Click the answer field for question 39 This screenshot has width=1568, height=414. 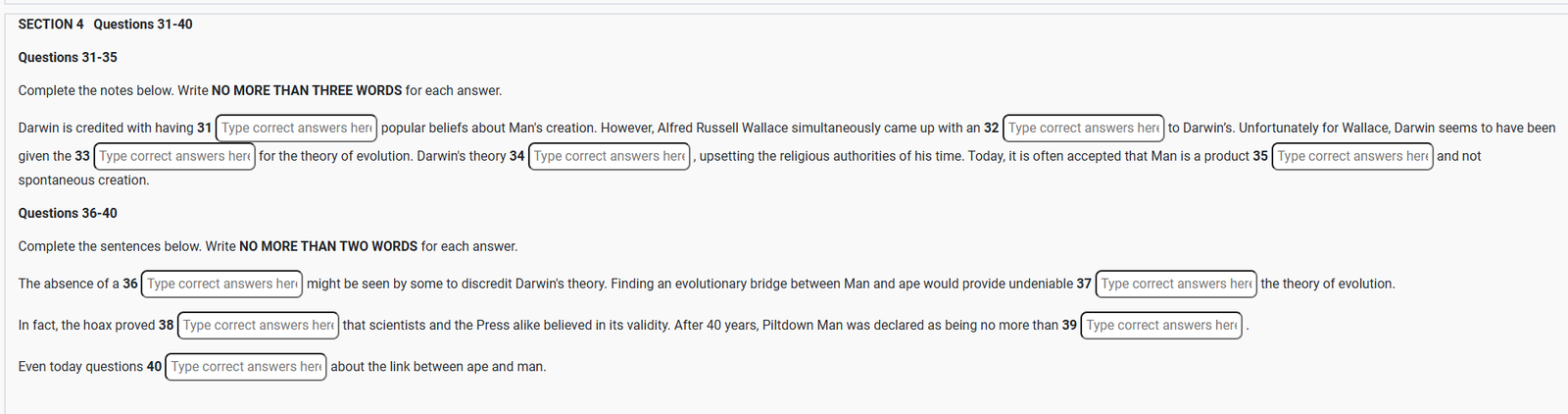click(x=1161, y=326)
